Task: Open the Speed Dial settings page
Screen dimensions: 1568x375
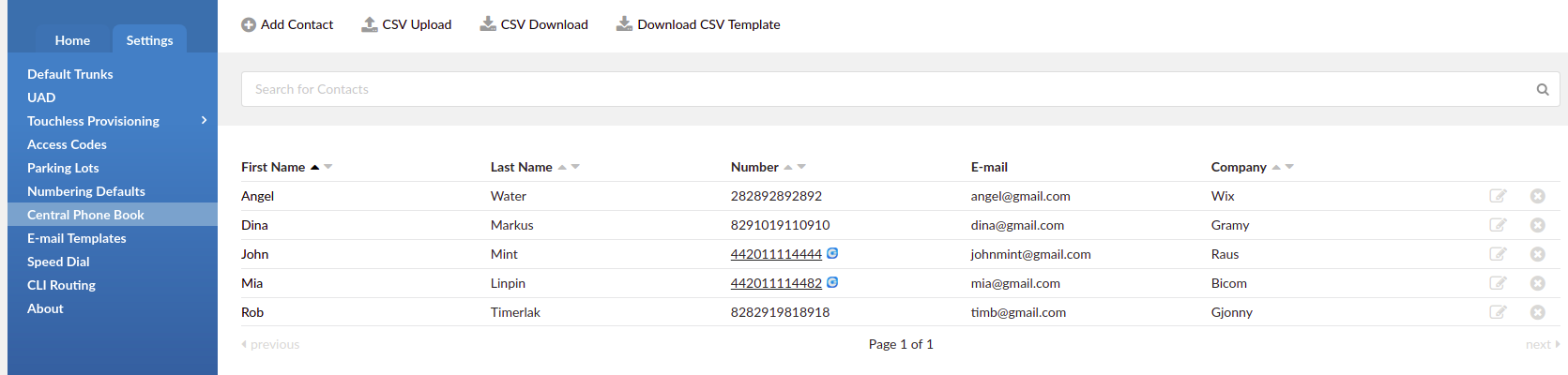Action: (x=58, y=262)
